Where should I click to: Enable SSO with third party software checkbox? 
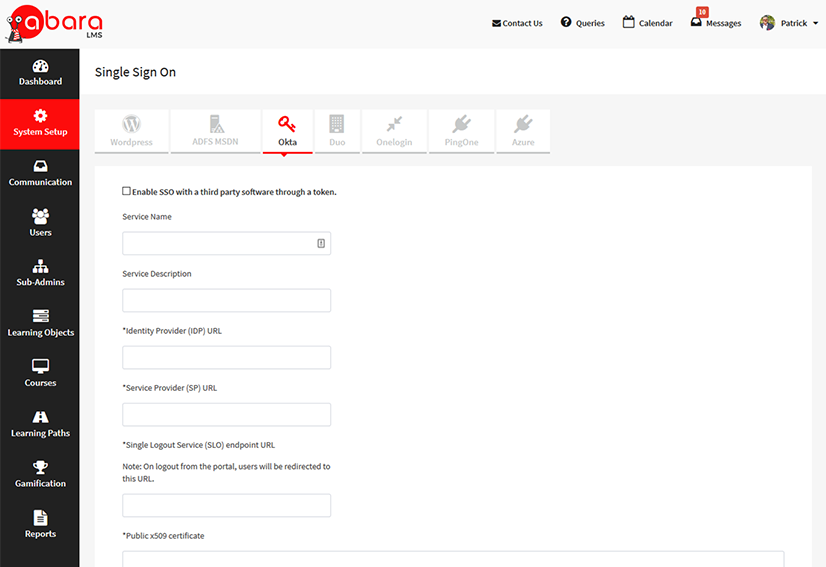[126, 191]
